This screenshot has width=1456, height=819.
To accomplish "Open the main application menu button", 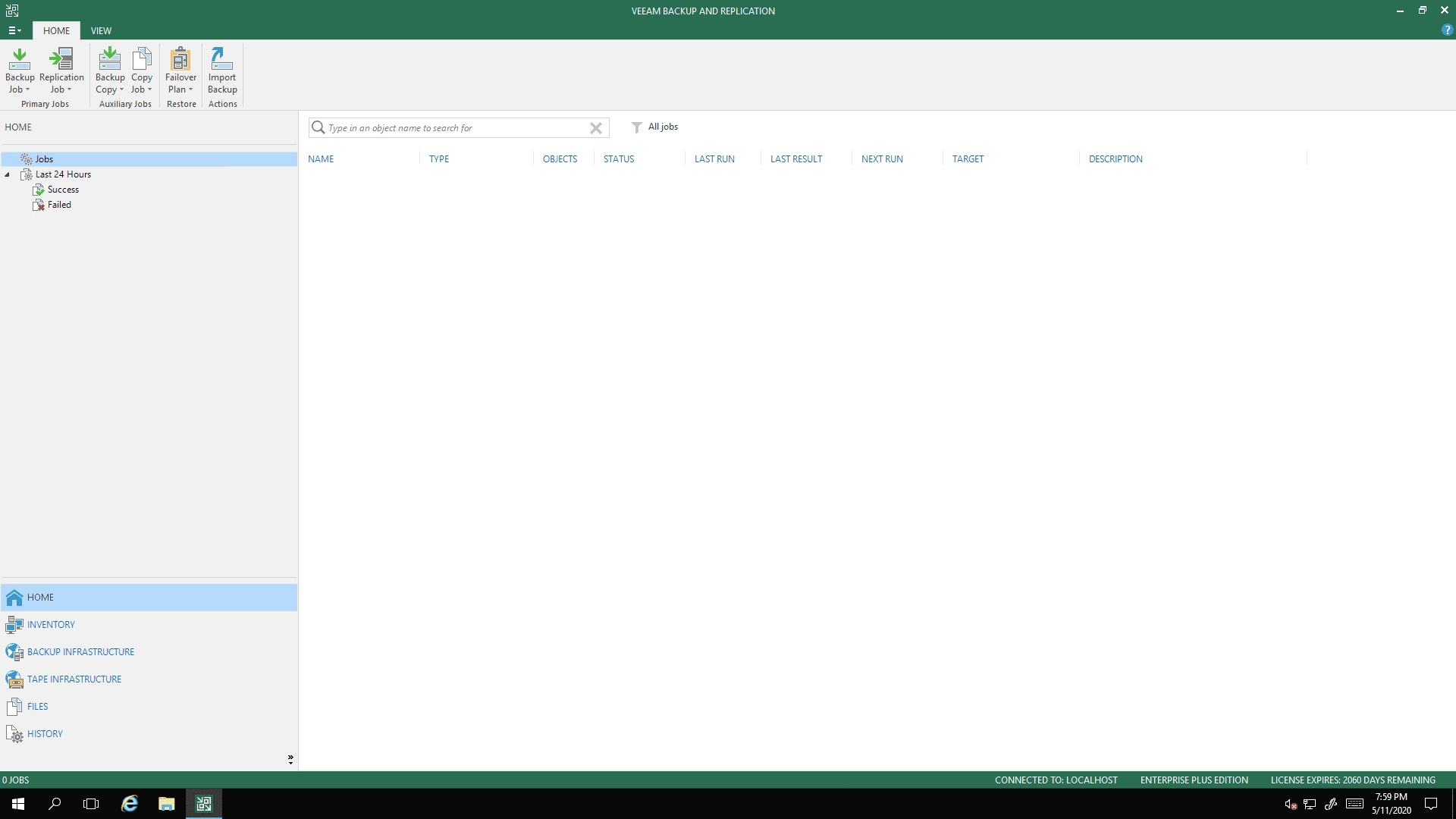I will click(x=14, y=31).
